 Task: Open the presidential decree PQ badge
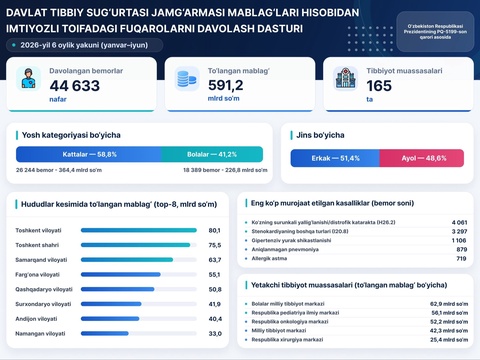(435, 32)
